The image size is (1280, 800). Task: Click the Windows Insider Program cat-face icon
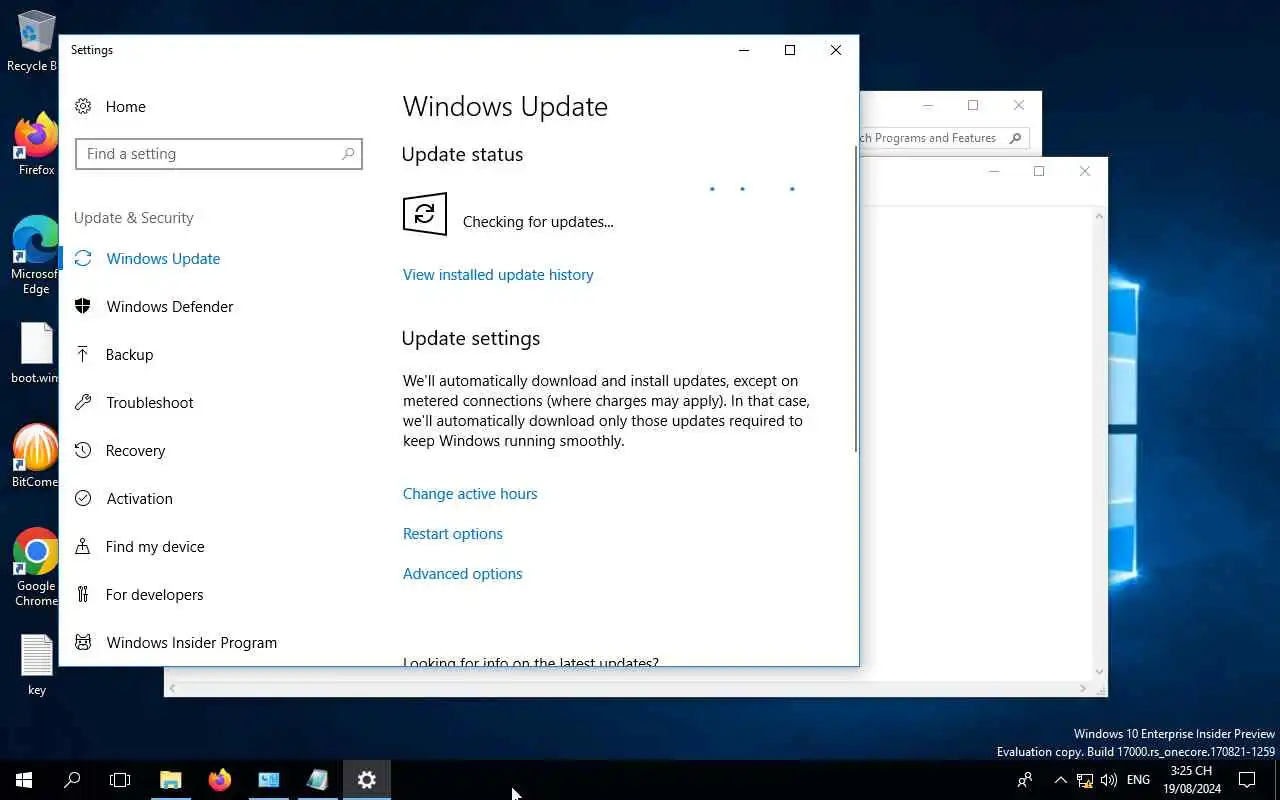click(83, 642)
